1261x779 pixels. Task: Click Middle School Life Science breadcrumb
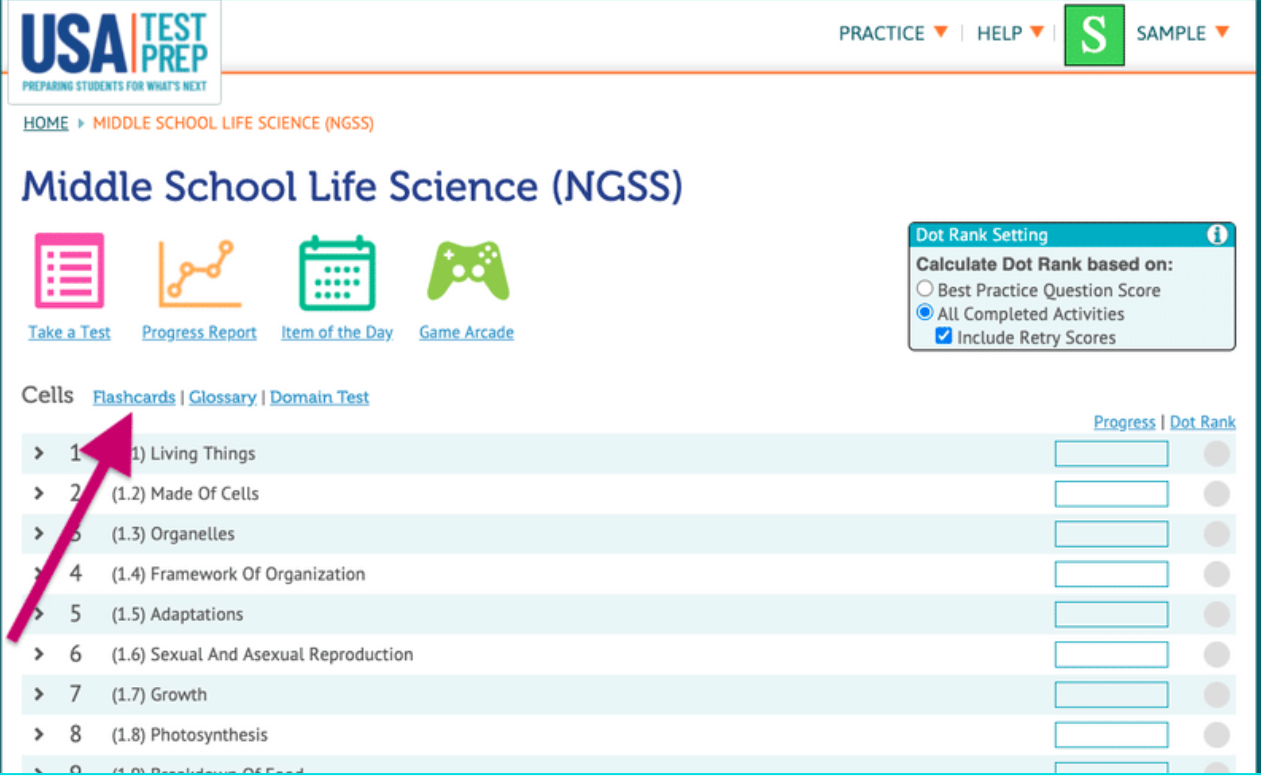[x=233, y=123]
